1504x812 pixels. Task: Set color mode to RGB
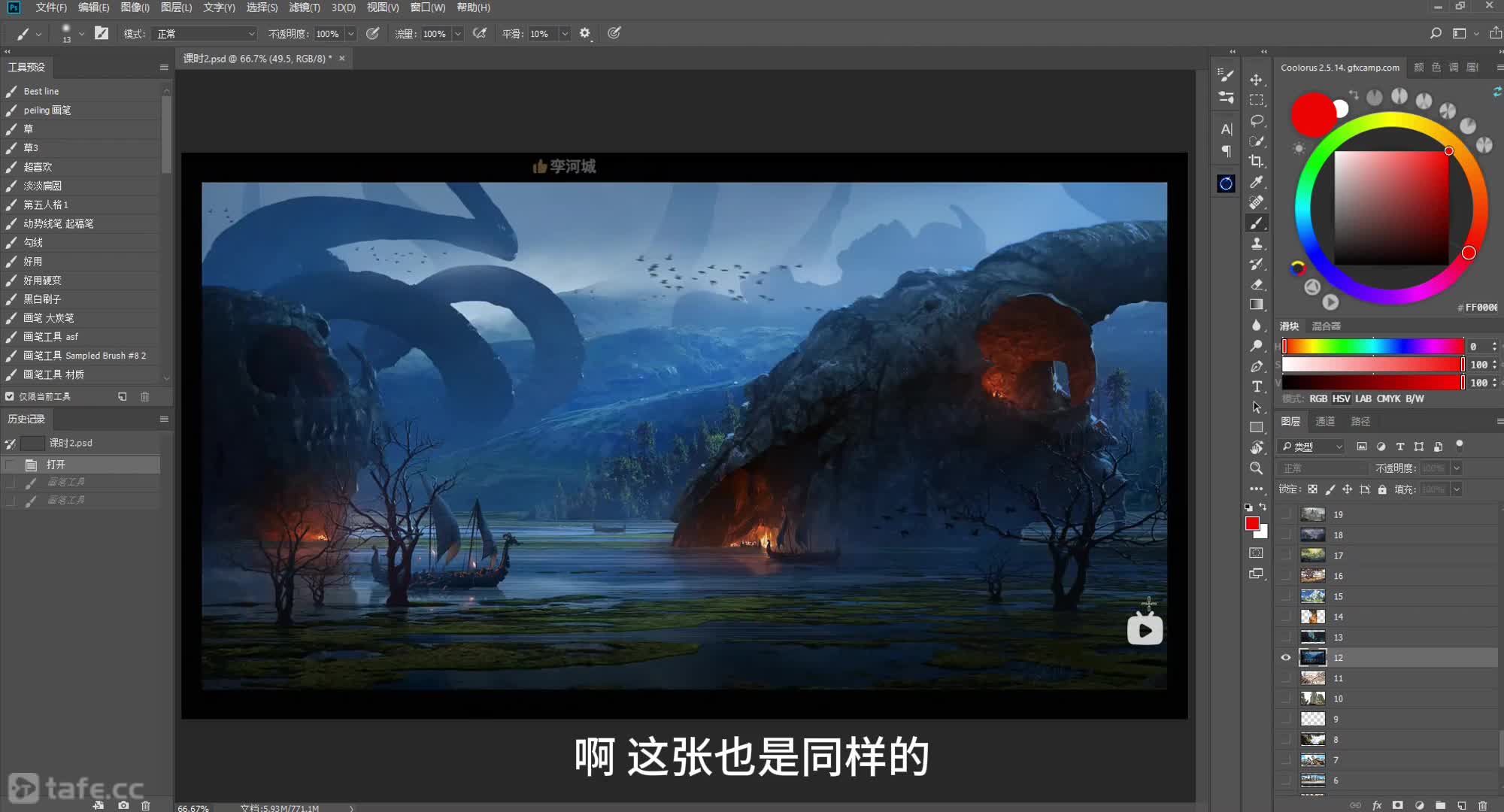(x=1318, y=398)
